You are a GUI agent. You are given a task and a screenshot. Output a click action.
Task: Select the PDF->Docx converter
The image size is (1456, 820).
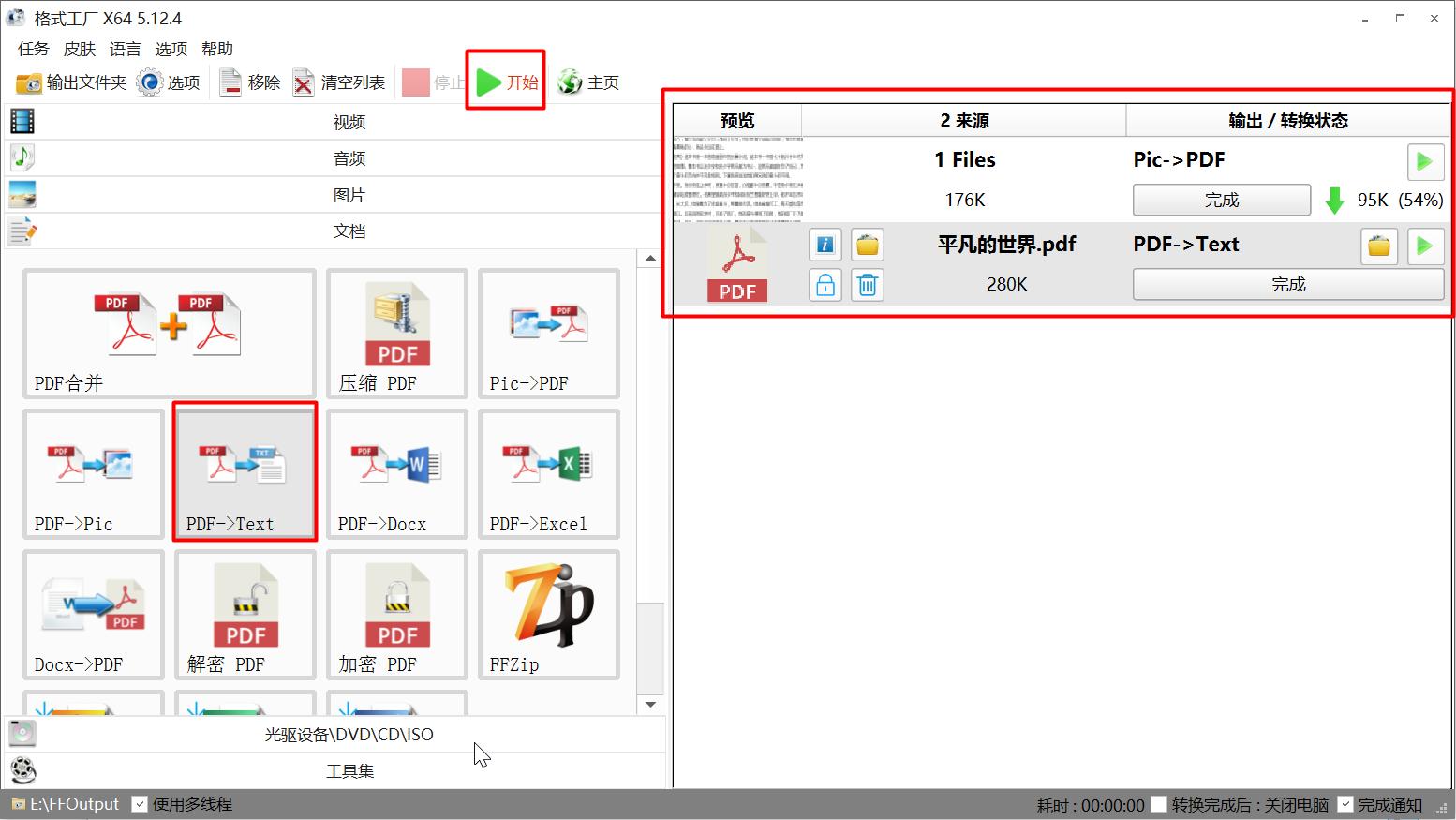point(396,473)
